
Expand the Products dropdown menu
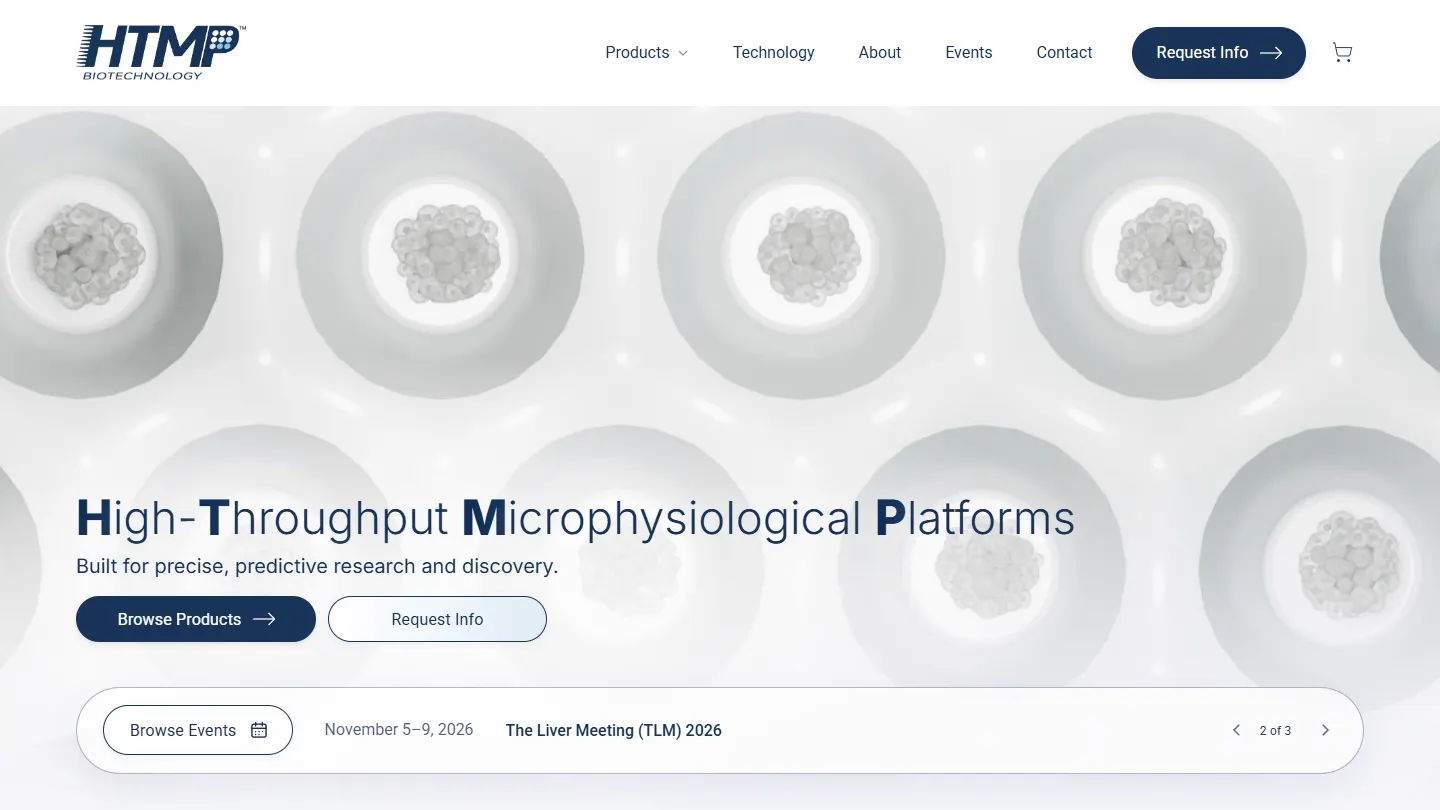point(646,53)
